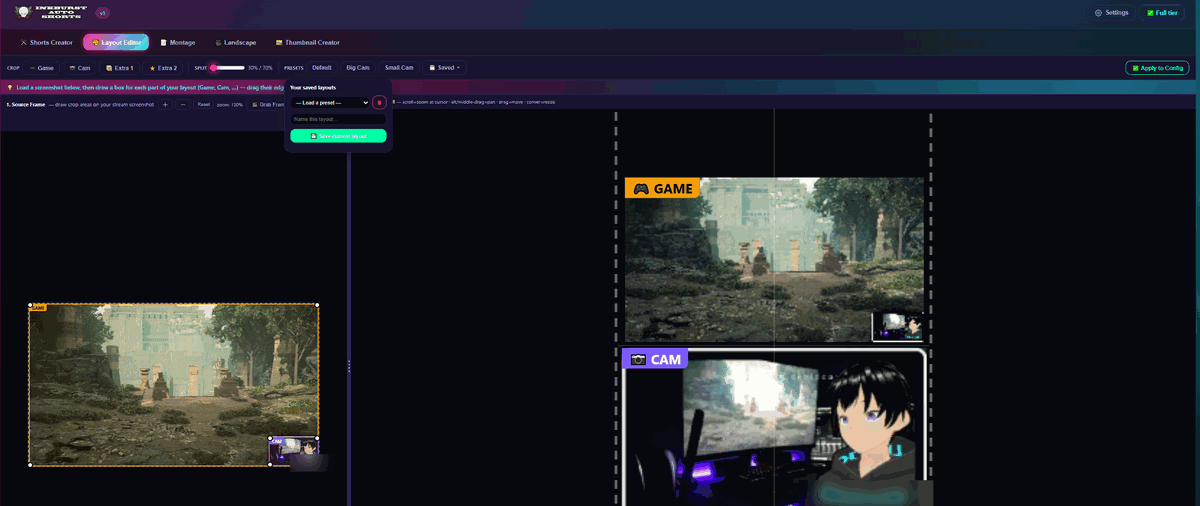Click the zoom: 100% readout

tap(230, 104)
